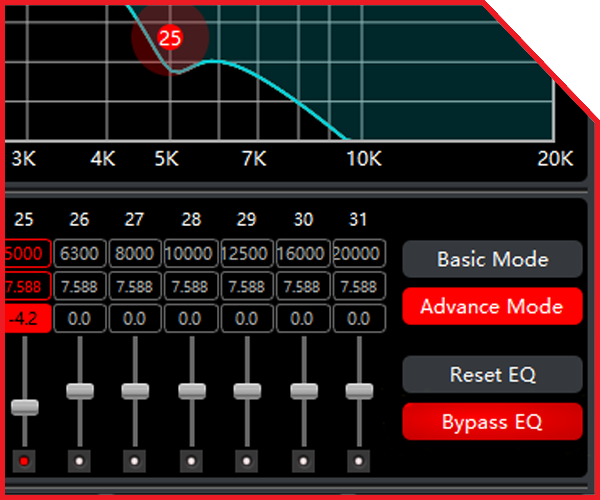Image resolution: width=600 pixels, height=500 pixels.
Task: Click band 29 gain slider handle
Action: 247,391
